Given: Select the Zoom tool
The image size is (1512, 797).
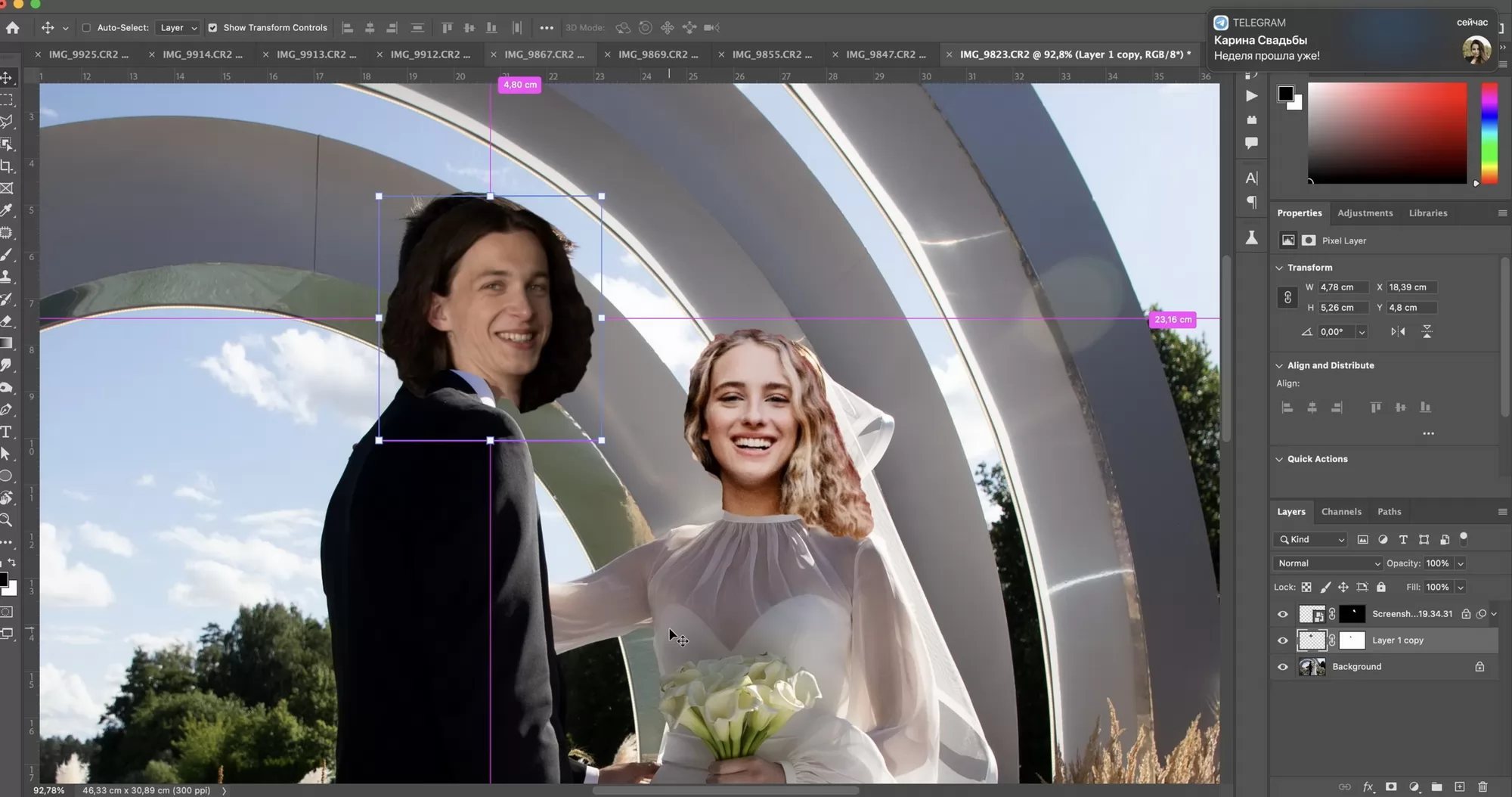Looking at the screenshot, I should click(x=7, y=520).
